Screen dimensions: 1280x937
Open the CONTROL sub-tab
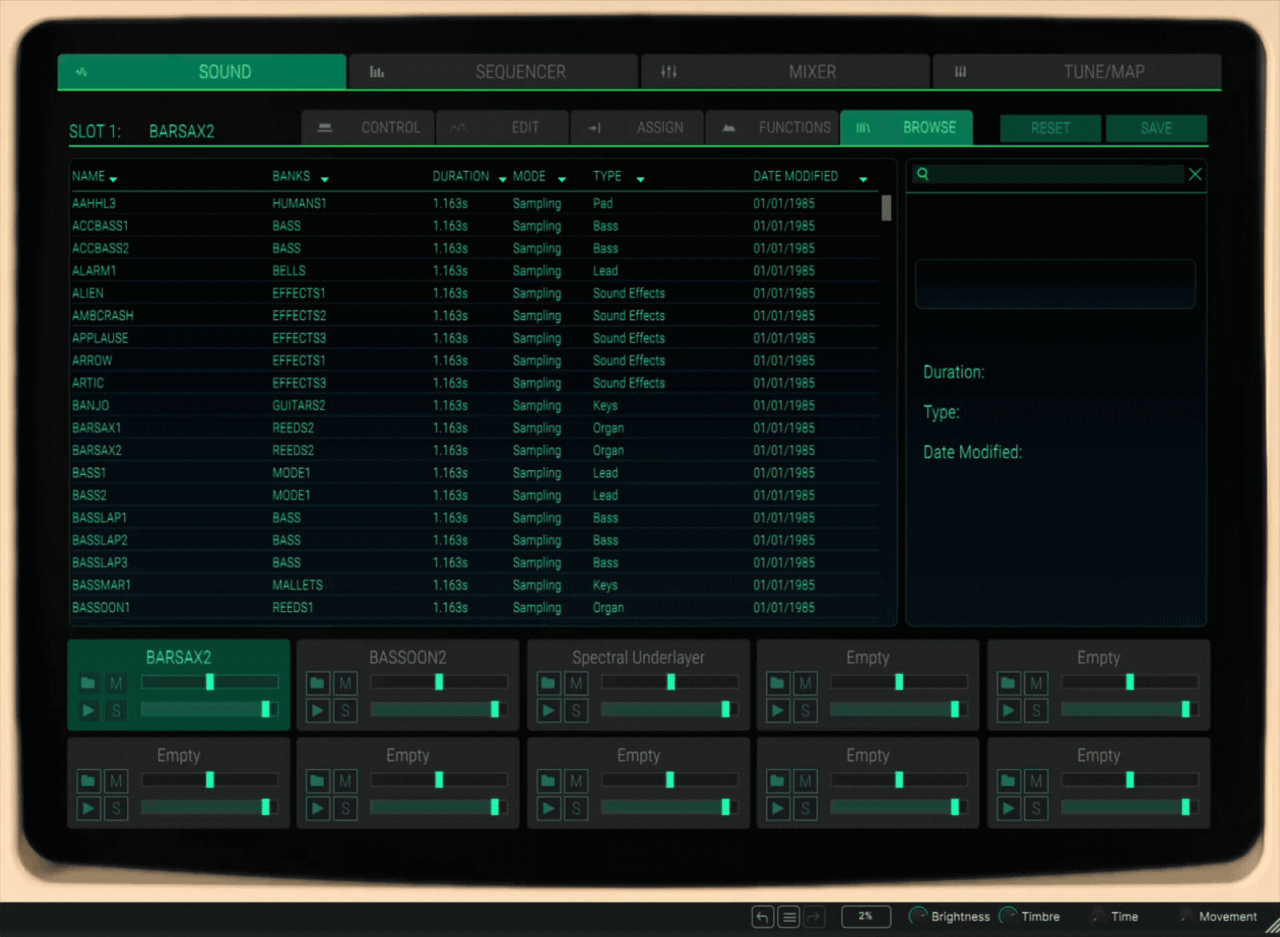point(368,127)
